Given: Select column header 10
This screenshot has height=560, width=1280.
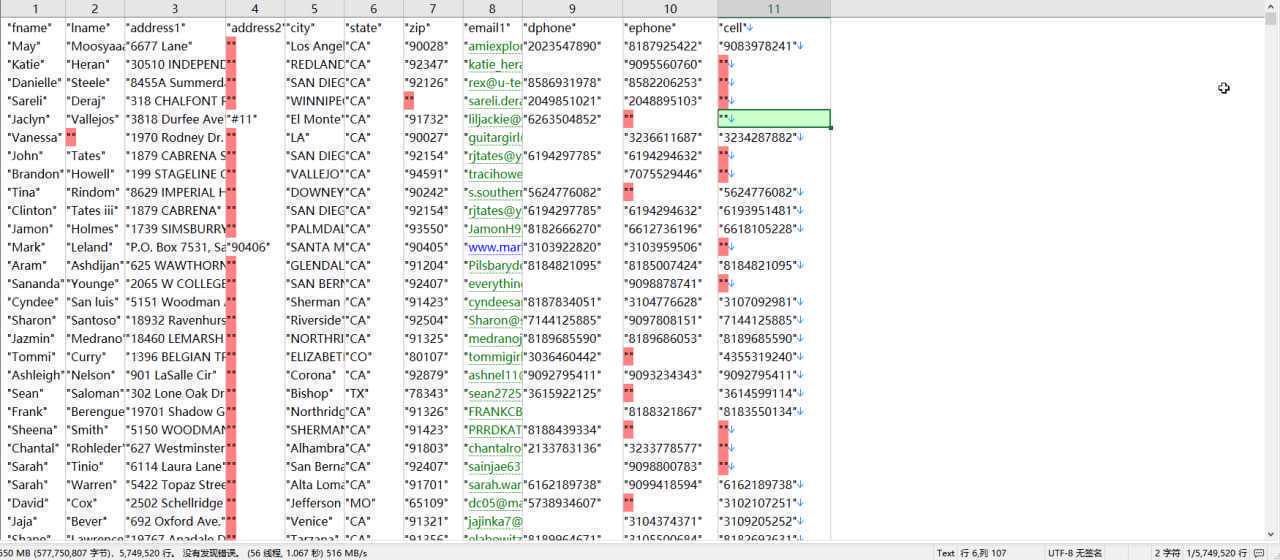Looking at the screenshot, I should [670, 9].
